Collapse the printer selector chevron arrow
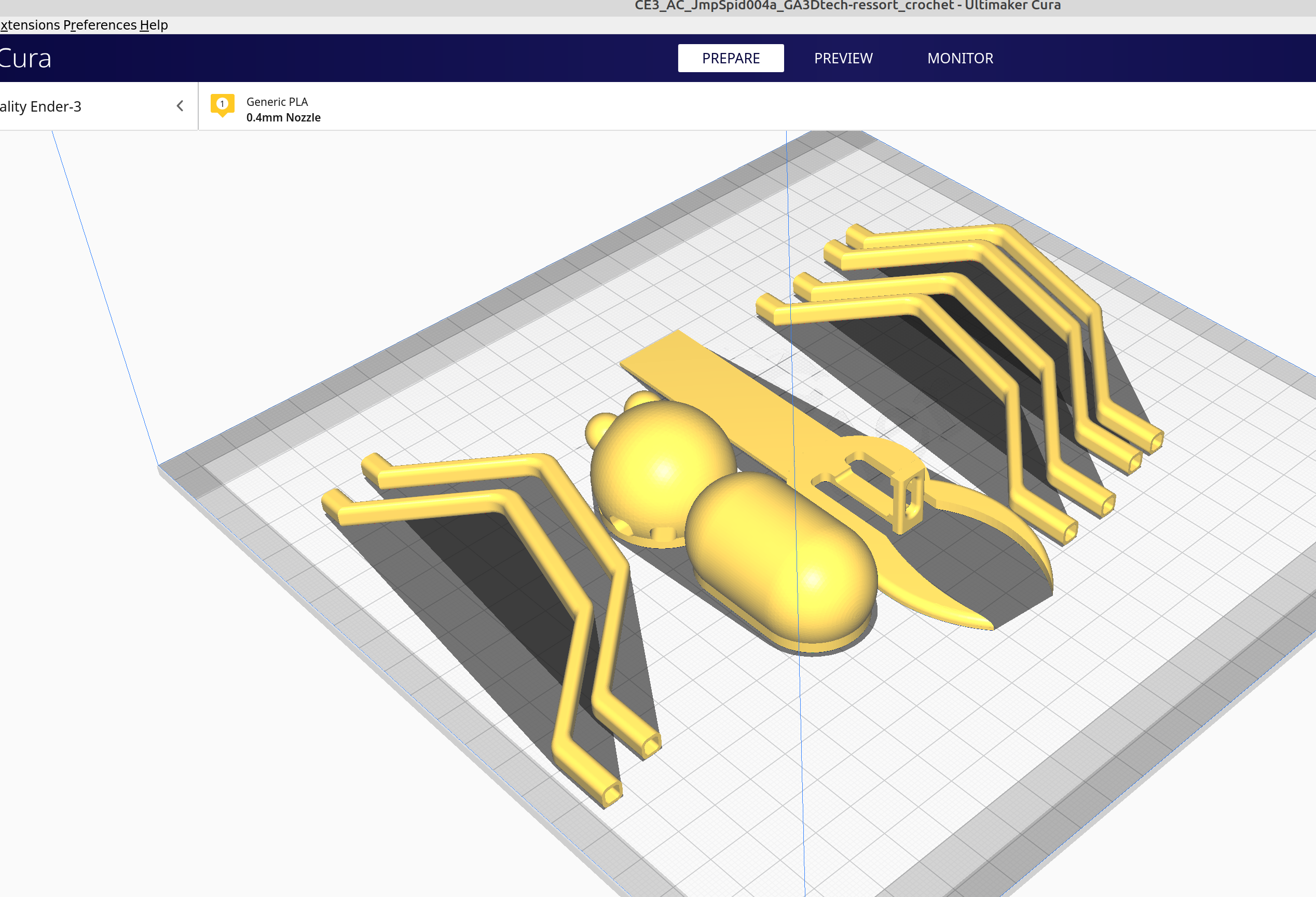Viewport: 1316px width, 897px height. (180, 106)
